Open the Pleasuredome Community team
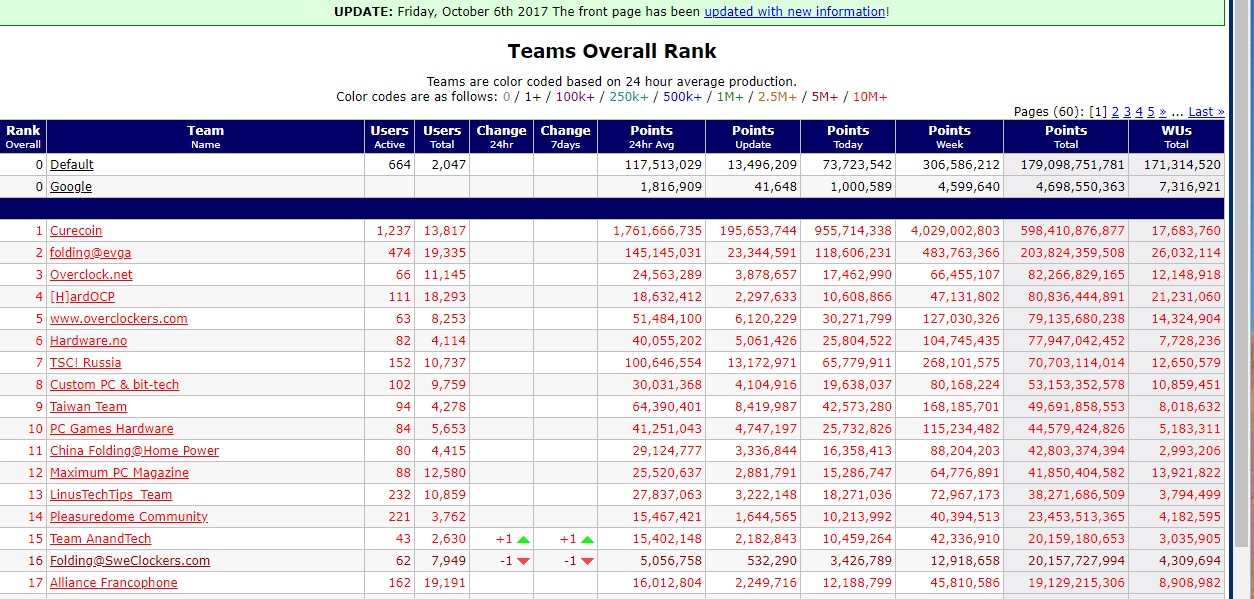The height and width of the screenshot is (599, 1254). pyautogui.click(x=129, y=517)
